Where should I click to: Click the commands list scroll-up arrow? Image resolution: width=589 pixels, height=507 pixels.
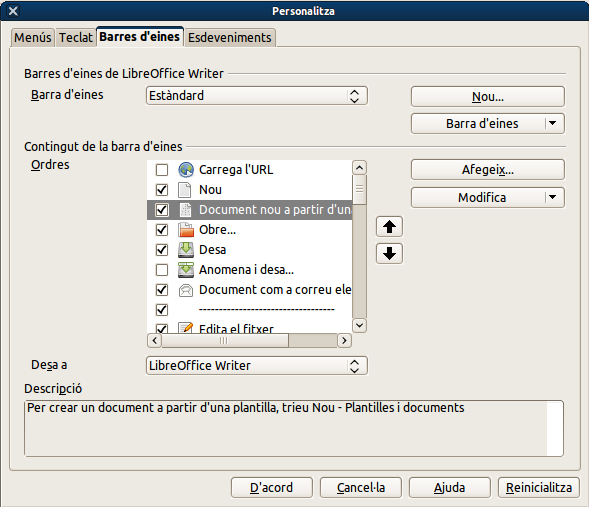click(x=359, y=167)
